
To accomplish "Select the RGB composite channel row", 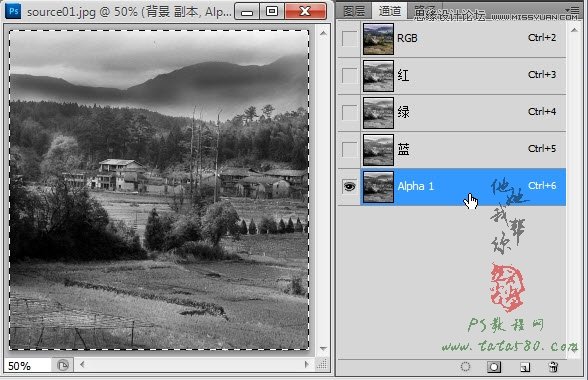I will [x=452, y=39].
